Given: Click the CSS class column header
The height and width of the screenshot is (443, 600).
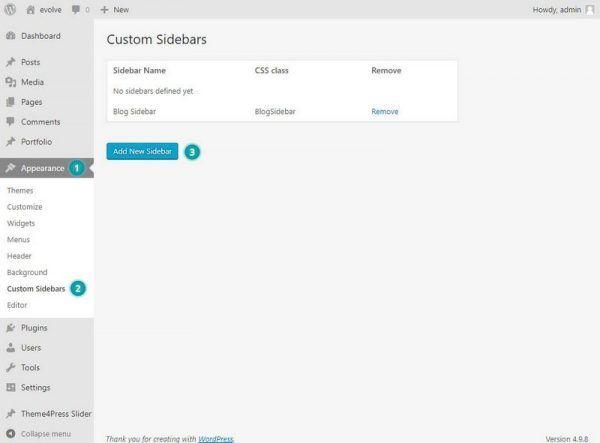Looking at the screenshot, I should pos(271,70).
